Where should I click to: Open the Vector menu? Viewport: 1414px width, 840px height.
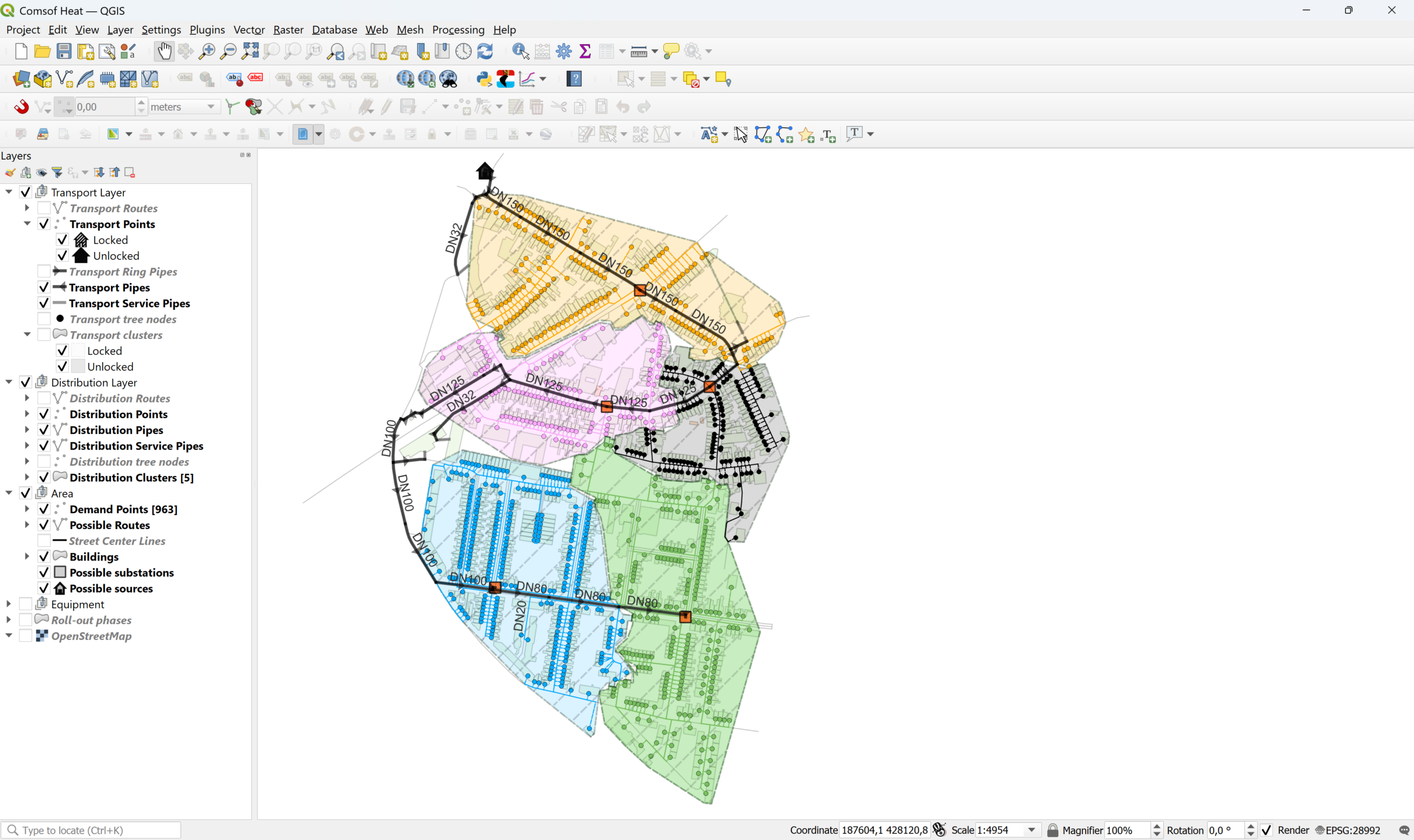[249, 29]
